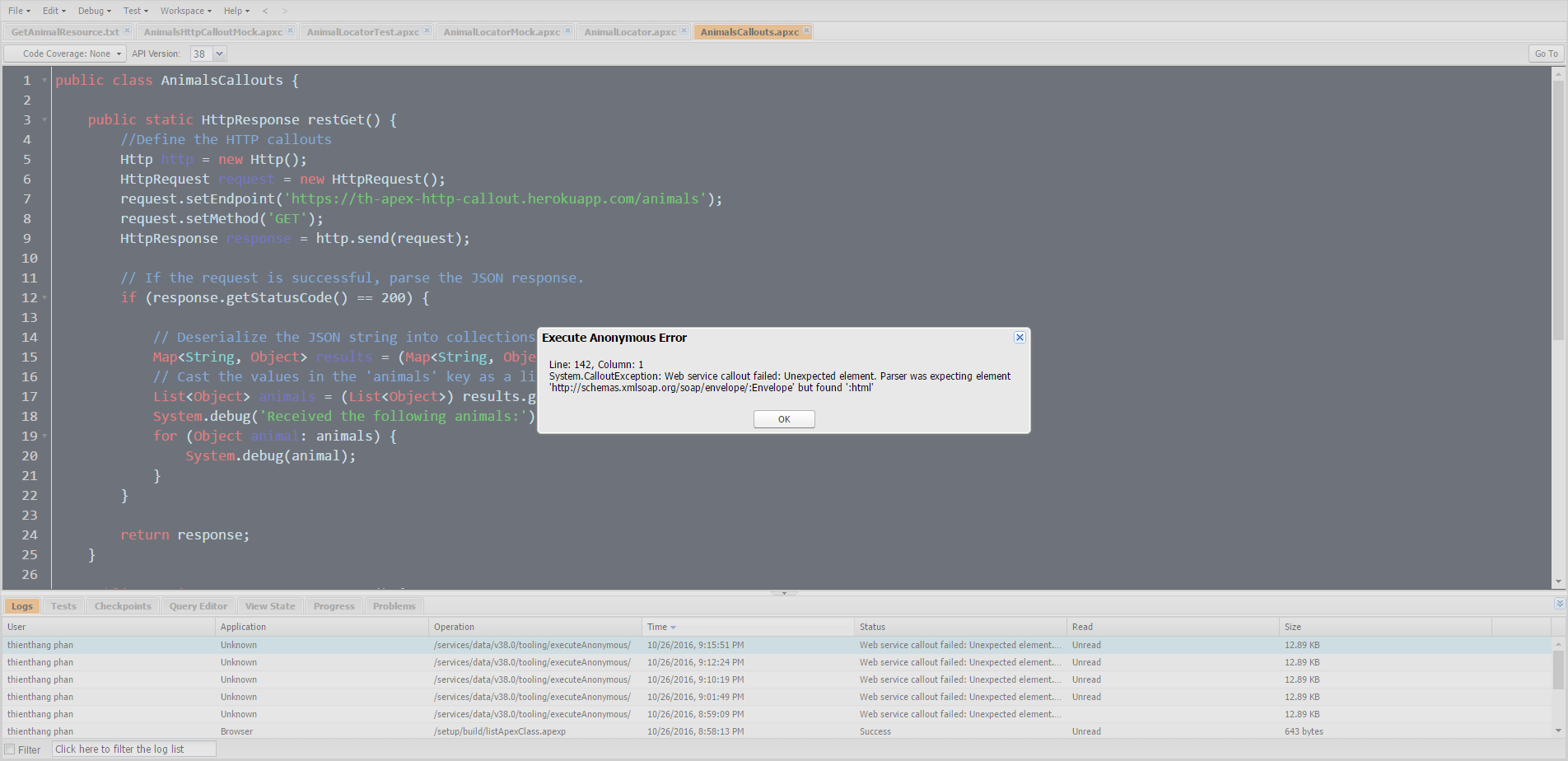Close the Execute Anonymous Error dialog X

pyautogui.click(x=1020, y=338)
